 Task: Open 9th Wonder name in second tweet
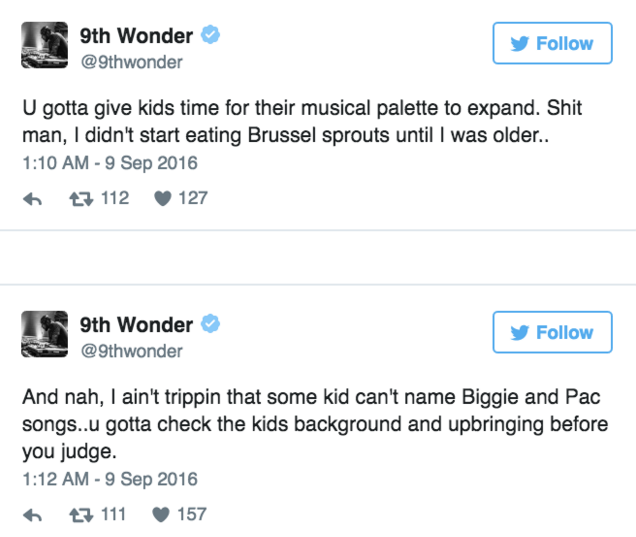click(x=136, y=325)
